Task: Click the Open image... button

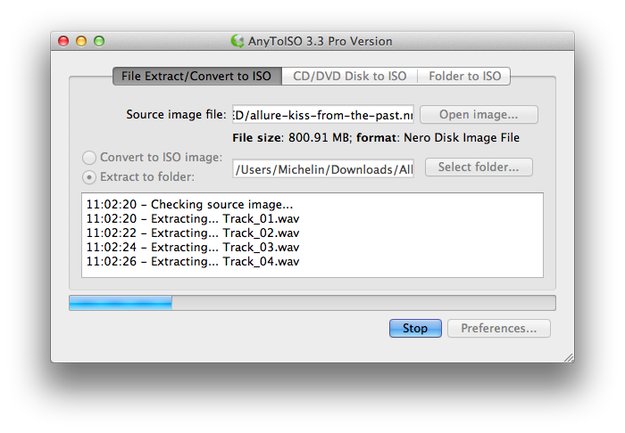Action: point(479,115)
